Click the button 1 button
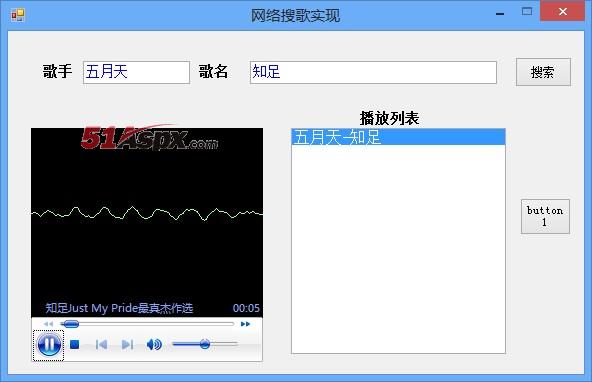592x382 pixels. point(545,216)
